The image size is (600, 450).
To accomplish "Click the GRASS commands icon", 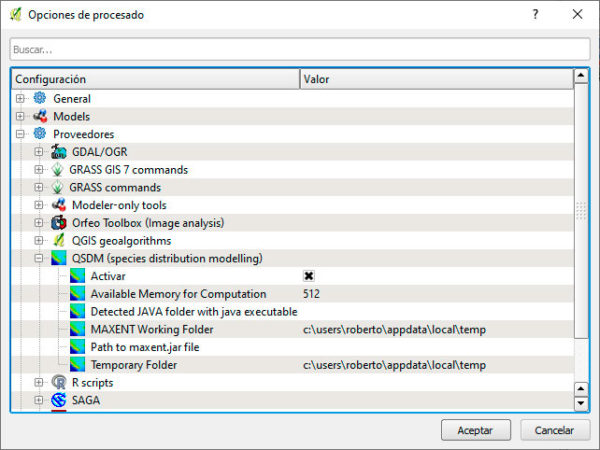I will pos(57,188).
